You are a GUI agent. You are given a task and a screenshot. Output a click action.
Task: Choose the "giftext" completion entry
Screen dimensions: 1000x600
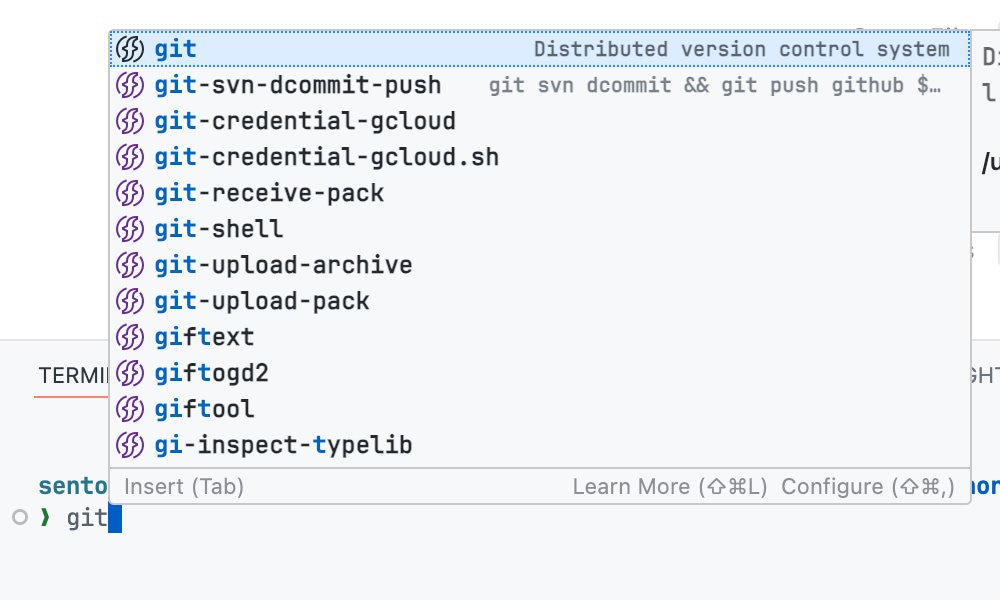coord(204,337)
